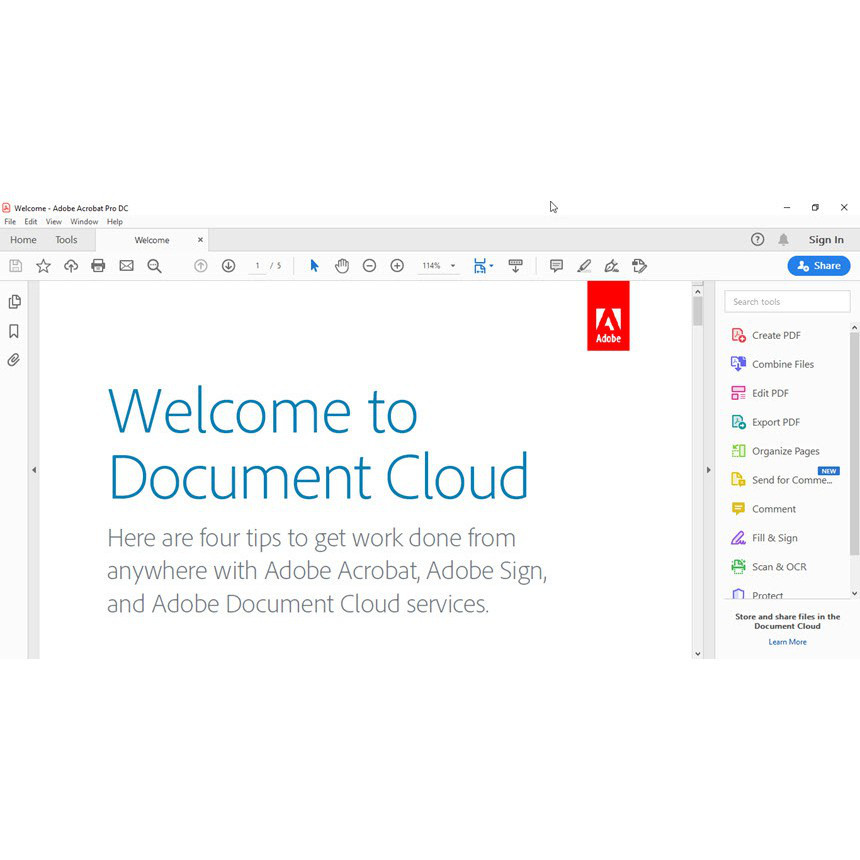
Task: Go to next page arrow
Action: pos(228,266)
